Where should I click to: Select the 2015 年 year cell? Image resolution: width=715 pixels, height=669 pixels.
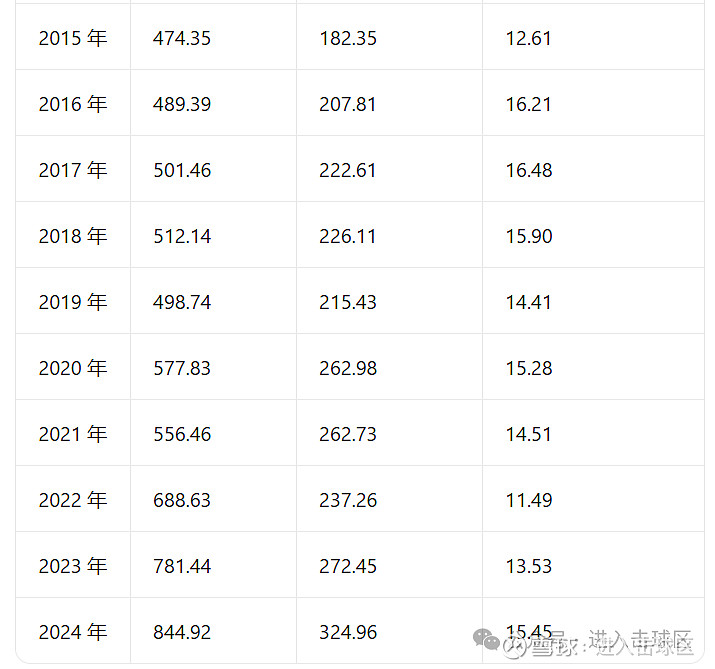tap(73, 38)
